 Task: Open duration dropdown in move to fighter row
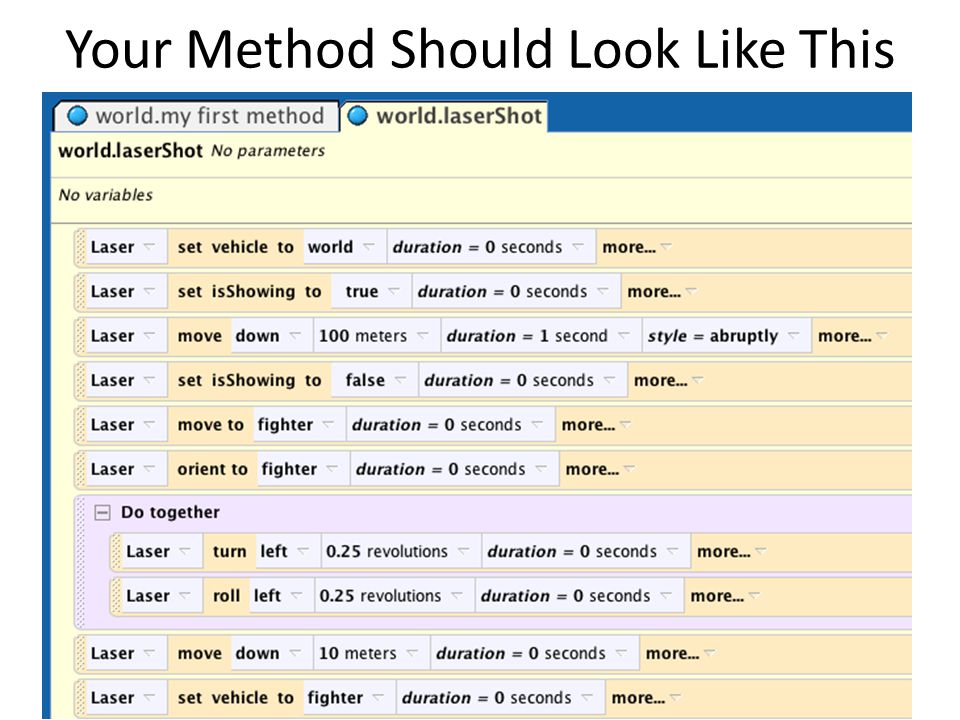point(451,424)
